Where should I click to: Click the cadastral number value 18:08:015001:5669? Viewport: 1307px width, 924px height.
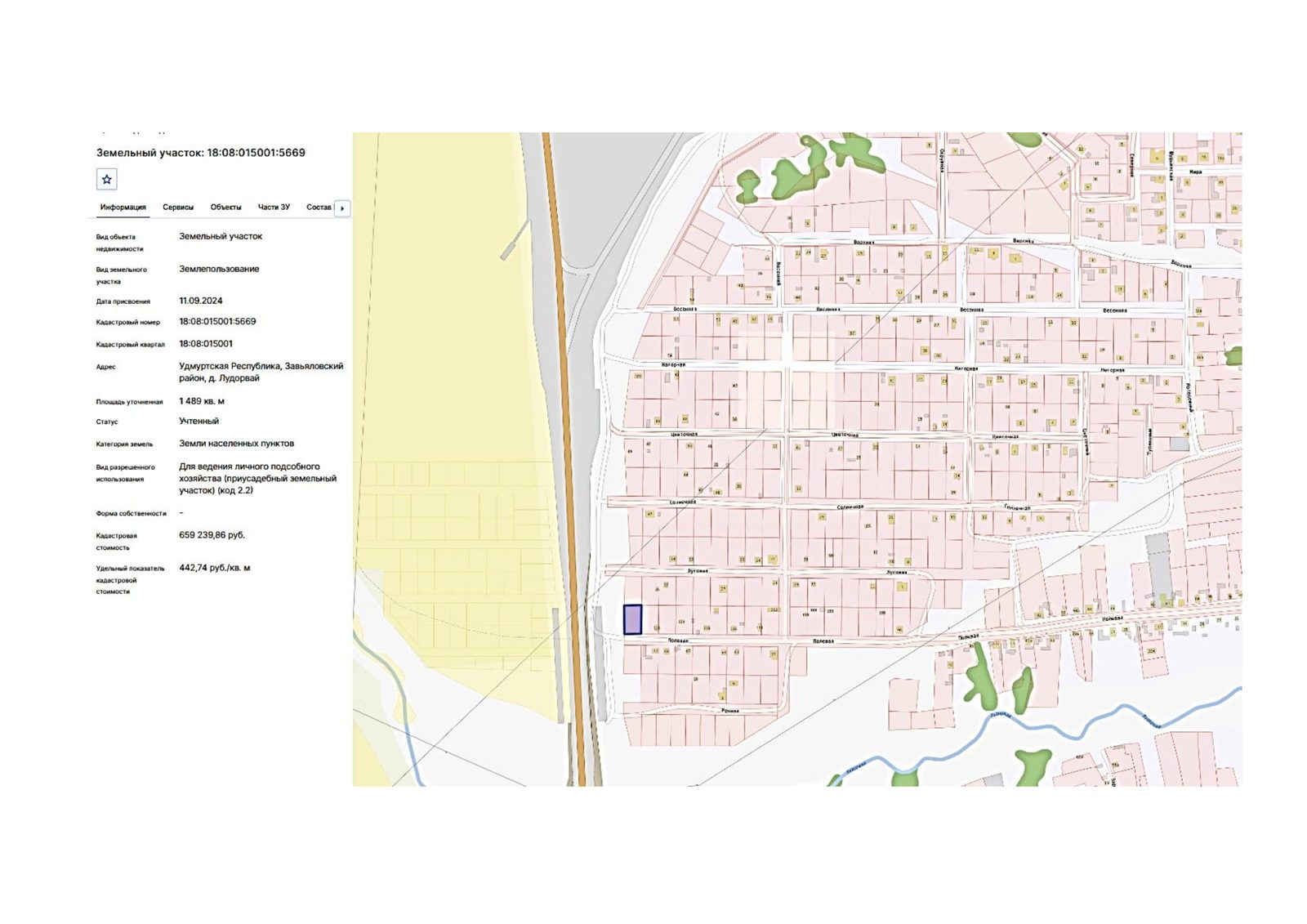coord(217,322)
